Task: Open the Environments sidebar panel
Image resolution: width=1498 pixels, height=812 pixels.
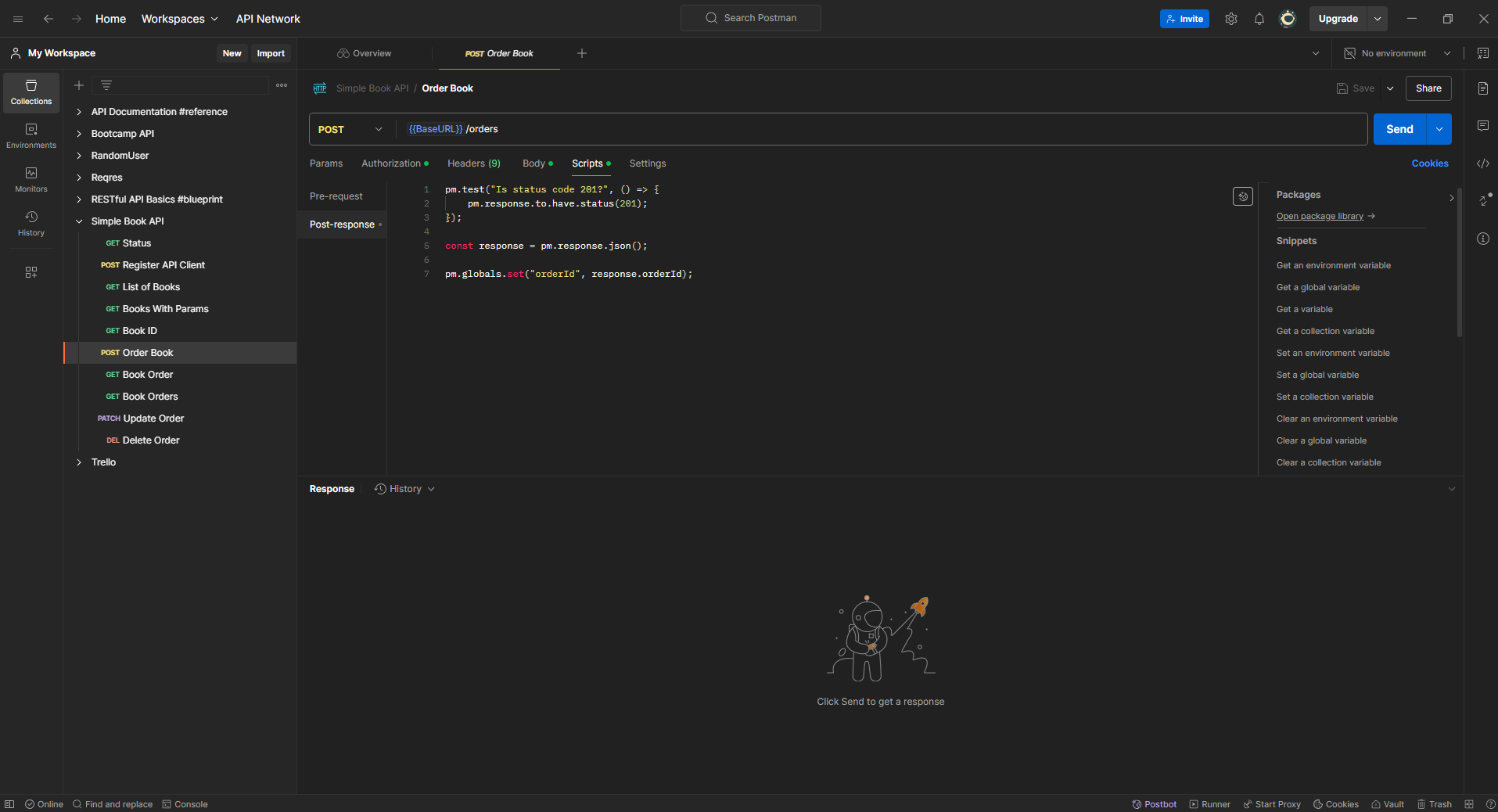Action: [31, 136]
